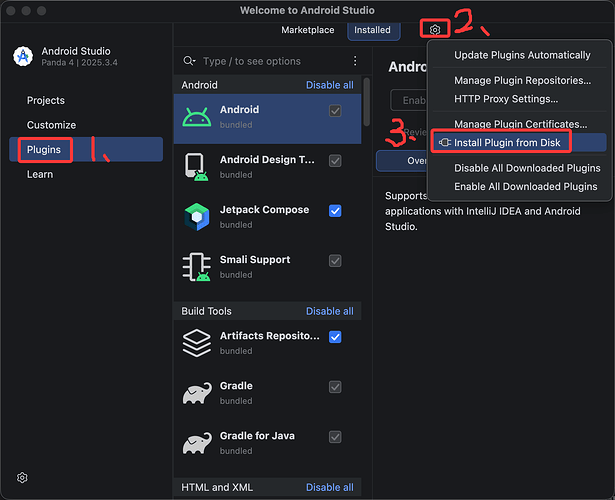Open Projects in the sidebar

(x=86, y=100)
